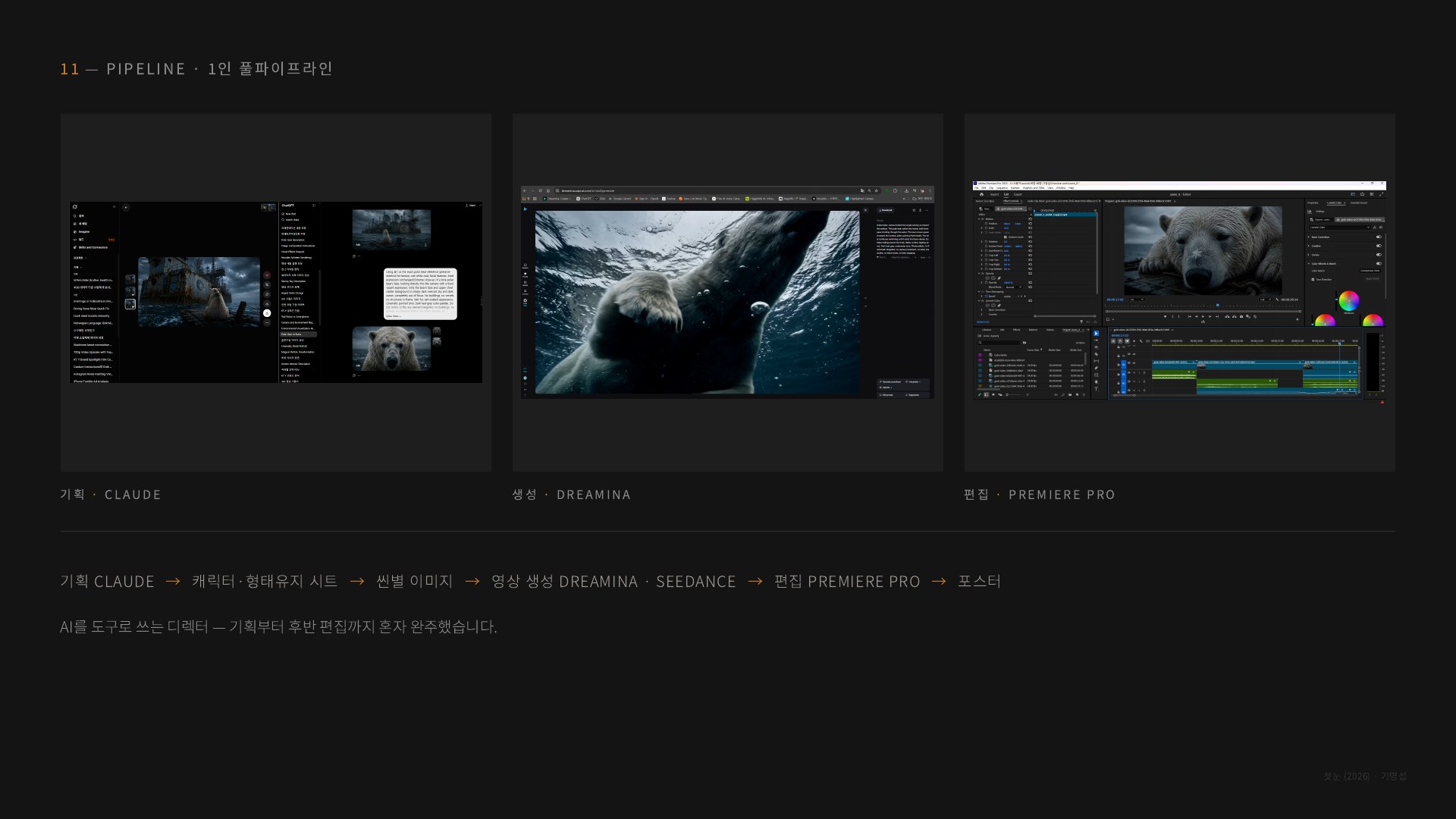Image resolution: width=1456 pixels, height=819 pixels.
Task: Click the heart icon beside the ship image
Action: (x=267, y=275)
